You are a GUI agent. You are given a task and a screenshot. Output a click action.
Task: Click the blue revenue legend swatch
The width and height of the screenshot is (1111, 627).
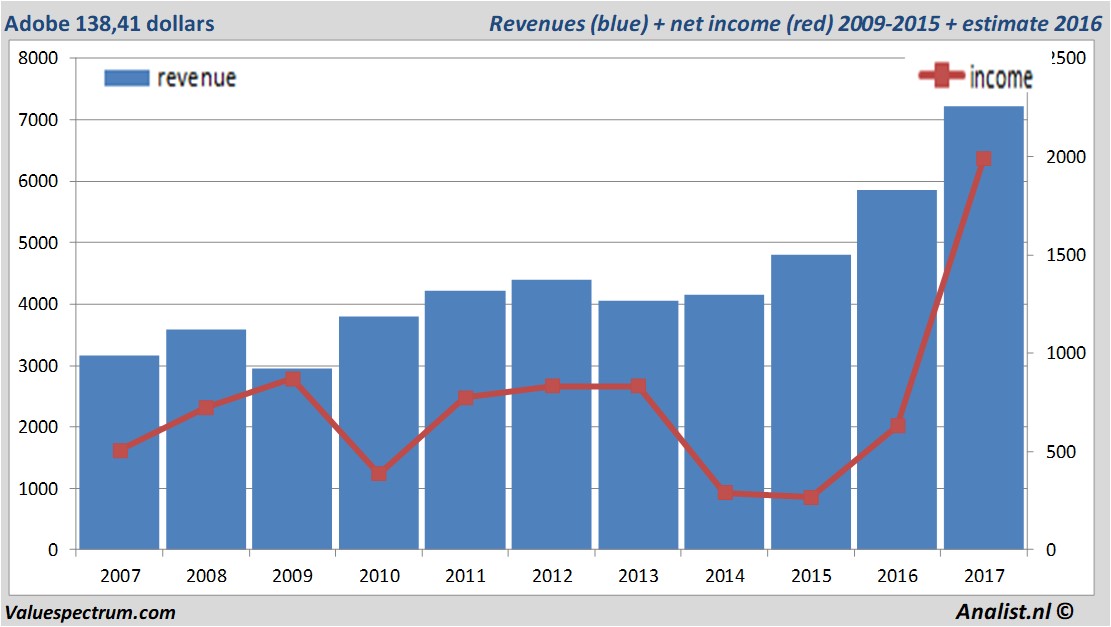point(127,78)
